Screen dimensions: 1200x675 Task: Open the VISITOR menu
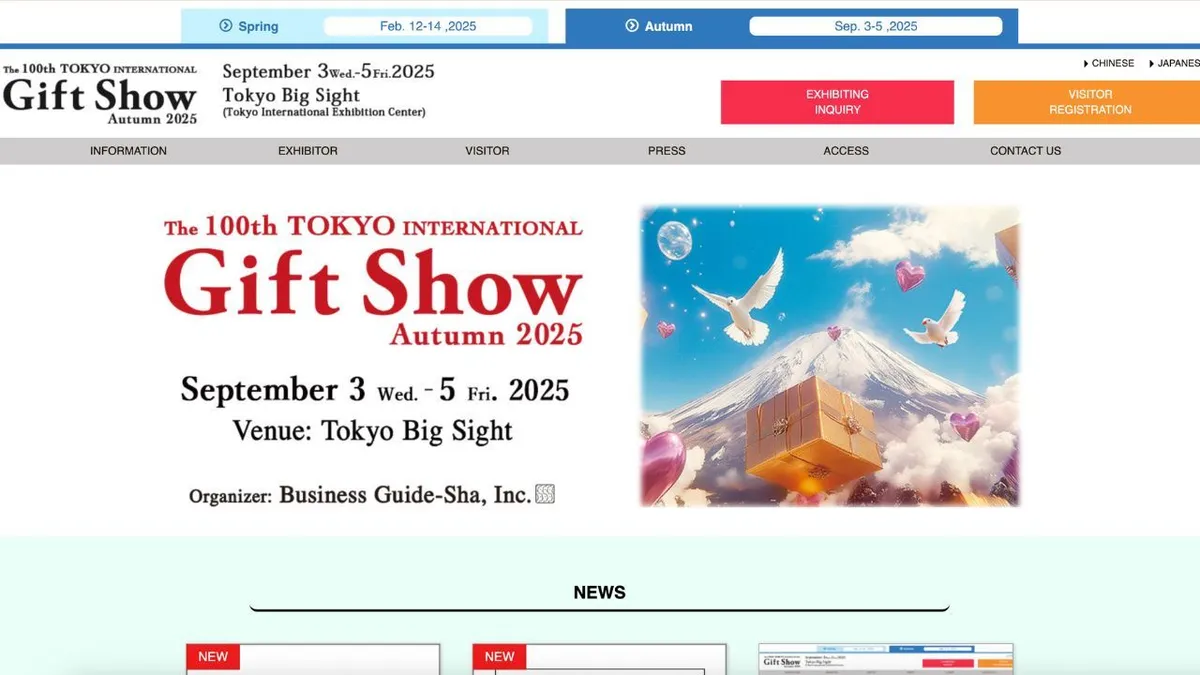pos(487,151)
